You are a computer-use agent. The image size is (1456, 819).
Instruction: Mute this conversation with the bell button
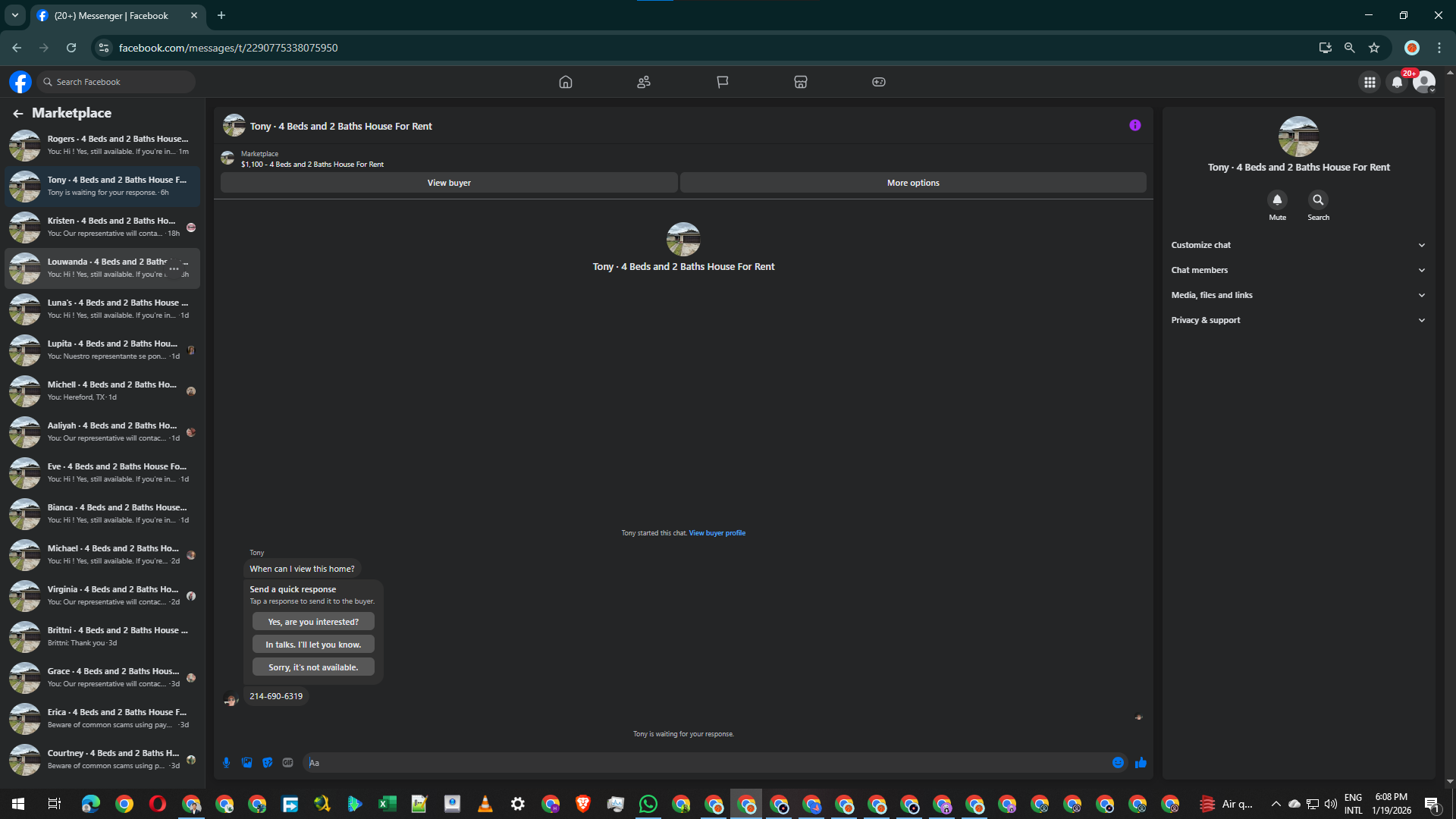coord(1277,200)
